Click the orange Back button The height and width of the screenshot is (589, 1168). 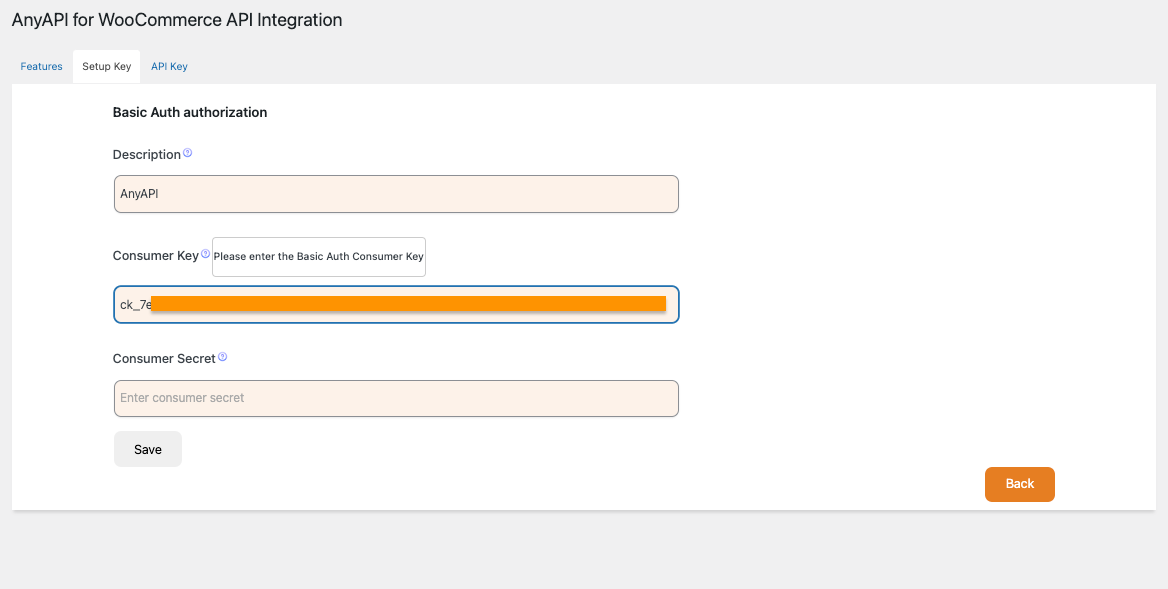pos(1019,484)
